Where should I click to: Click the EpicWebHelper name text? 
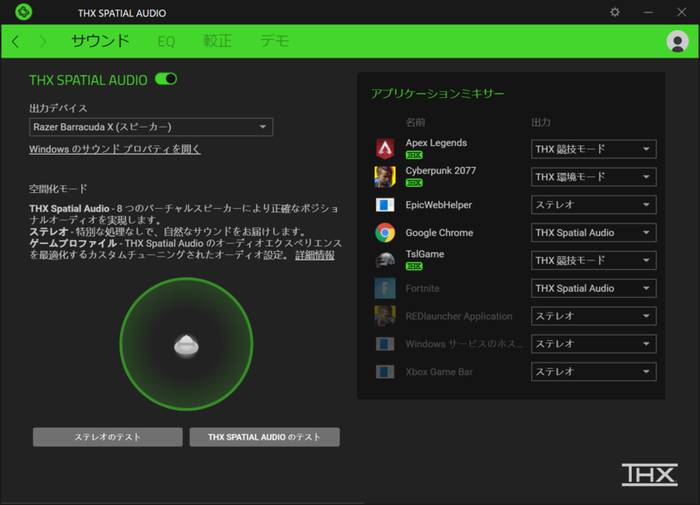coord(438,205)
